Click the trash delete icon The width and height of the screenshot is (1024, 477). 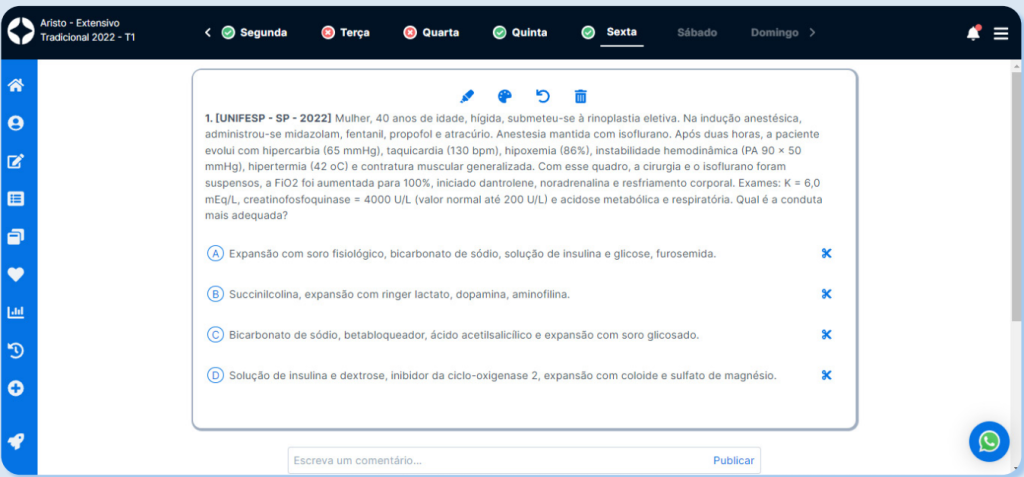coord(580,96)
